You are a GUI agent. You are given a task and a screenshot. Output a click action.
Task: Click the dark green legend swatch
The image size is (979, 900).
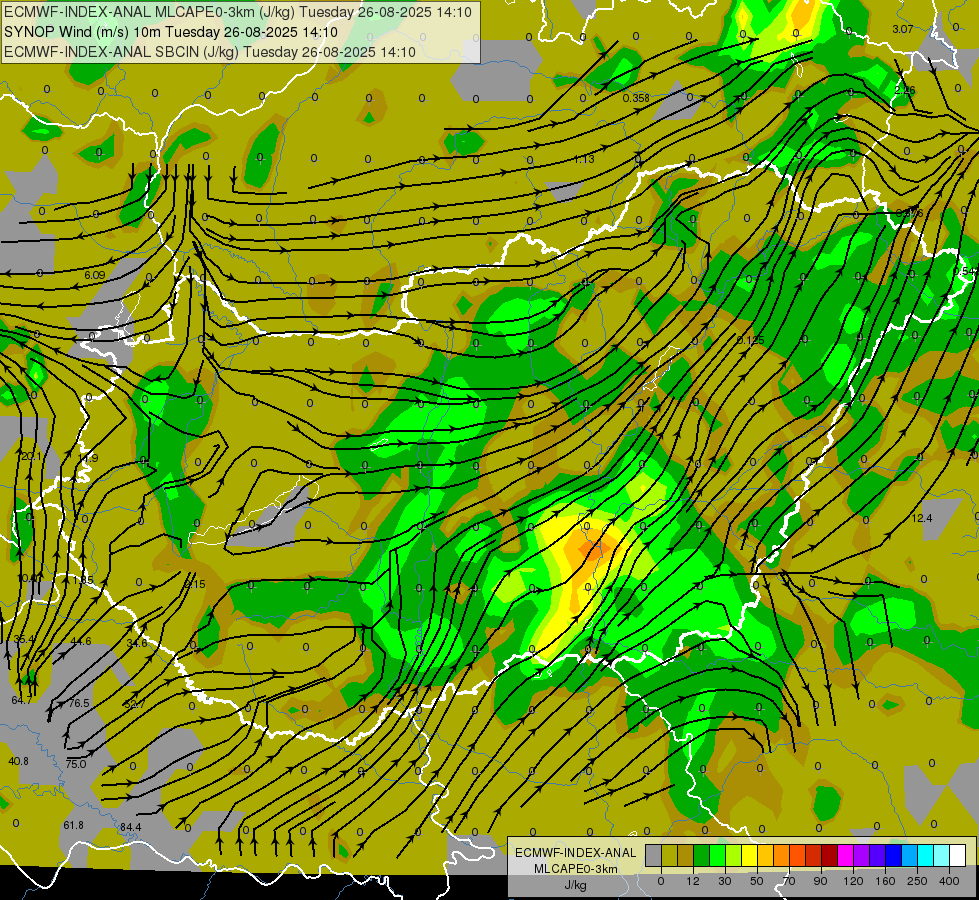coord(702,855)
